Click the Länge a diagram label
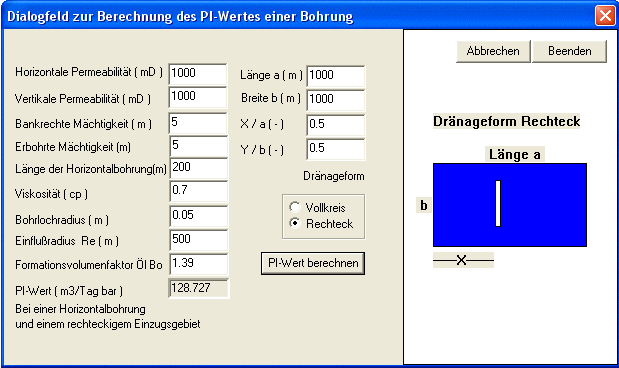 click(515, 154)
